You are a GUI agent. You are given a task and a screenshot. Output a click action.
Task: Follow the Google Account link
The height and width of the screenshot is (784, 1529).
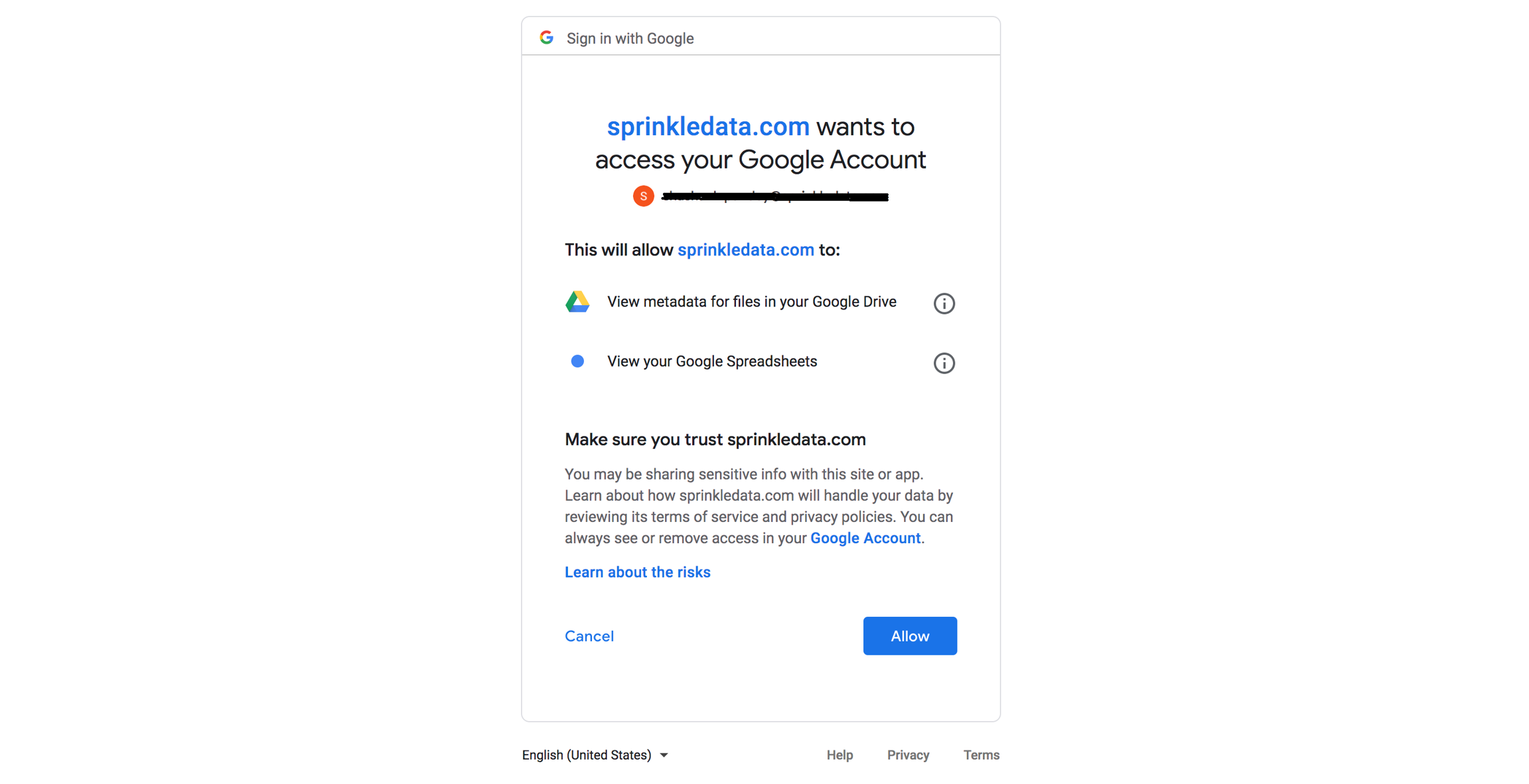point(865,538)
